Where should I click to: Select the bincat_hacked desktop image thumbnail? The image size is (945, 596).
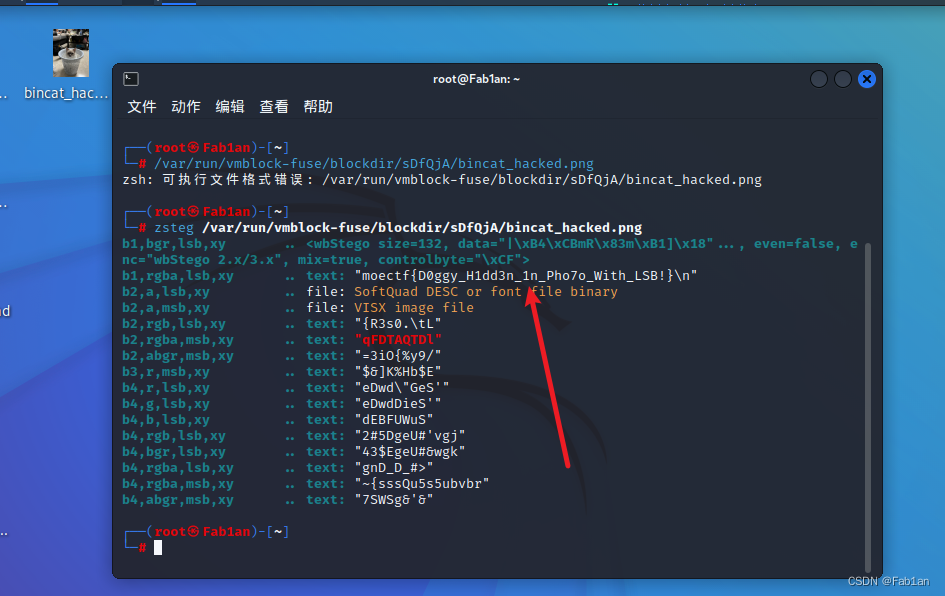[x=71, y=53]
